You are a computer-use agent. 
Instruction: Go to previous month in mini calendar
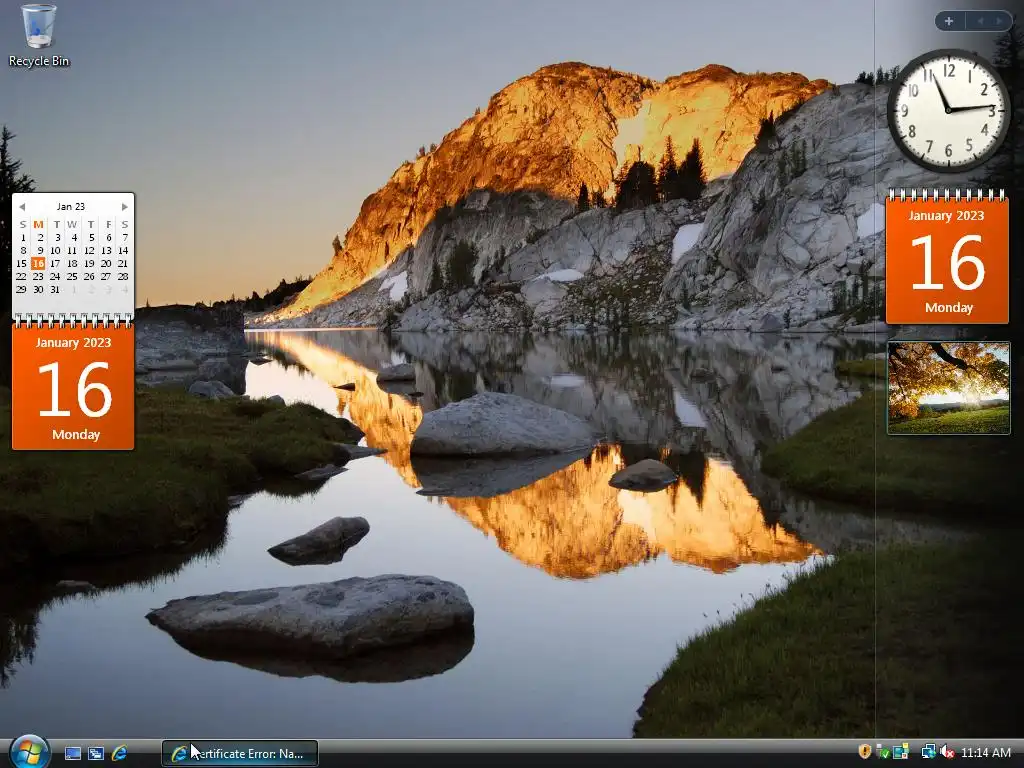pos(22,206)
